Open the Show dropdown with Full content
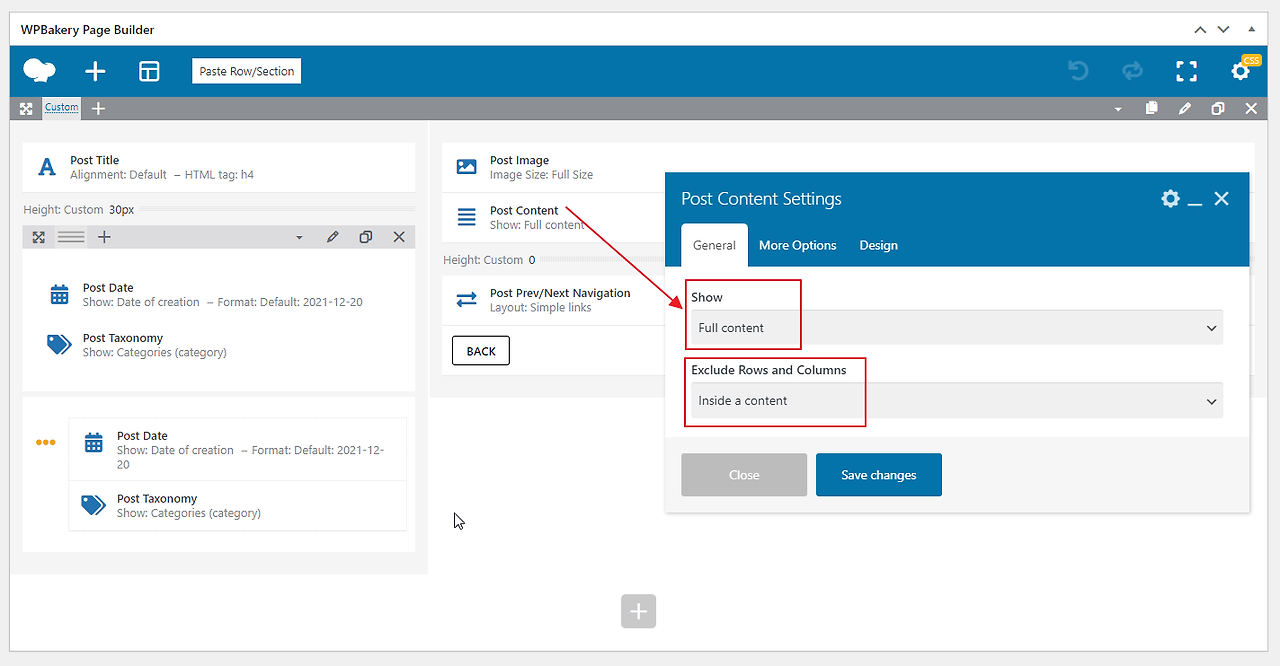 (957, 328)
